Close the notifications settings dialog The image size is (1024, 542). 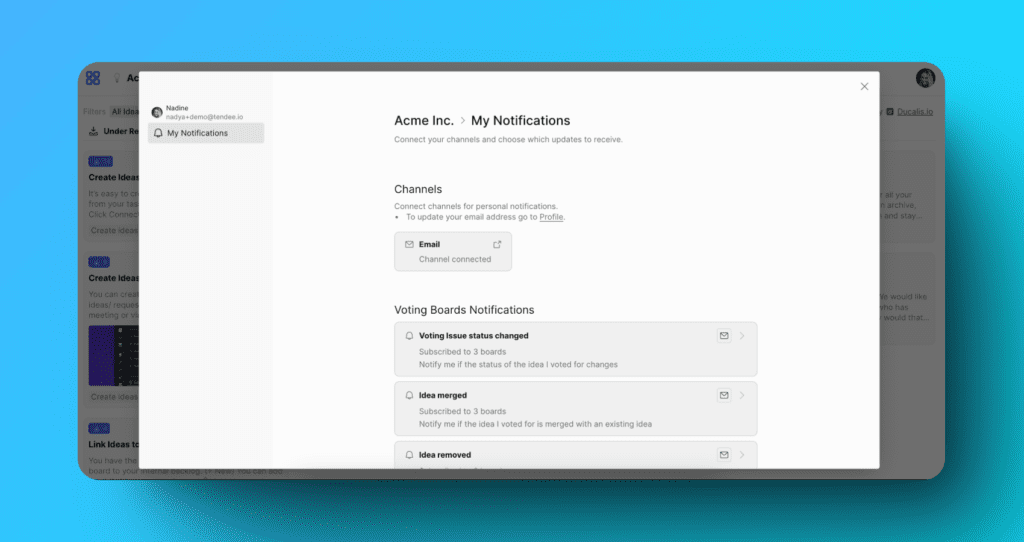865,87
